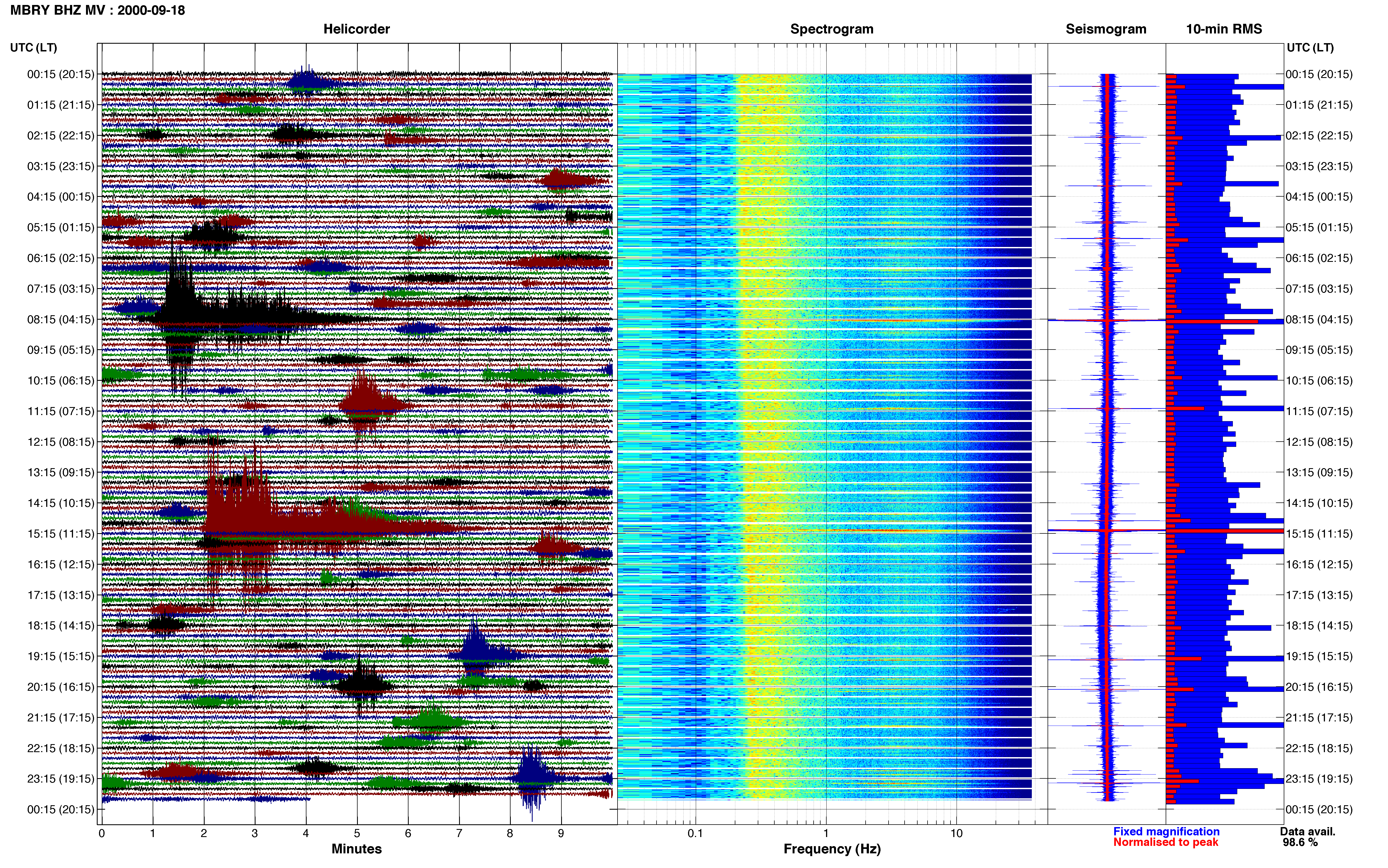This screenshot has height=868, width=1388.
Task: Select the 10-min RMS panel heading
Action: [x=1224, y=29]
